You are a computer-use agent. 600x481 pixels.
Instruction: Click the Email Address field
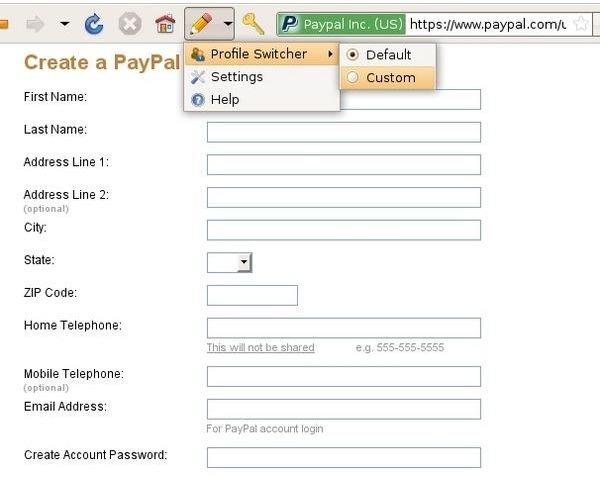[344, 409]
